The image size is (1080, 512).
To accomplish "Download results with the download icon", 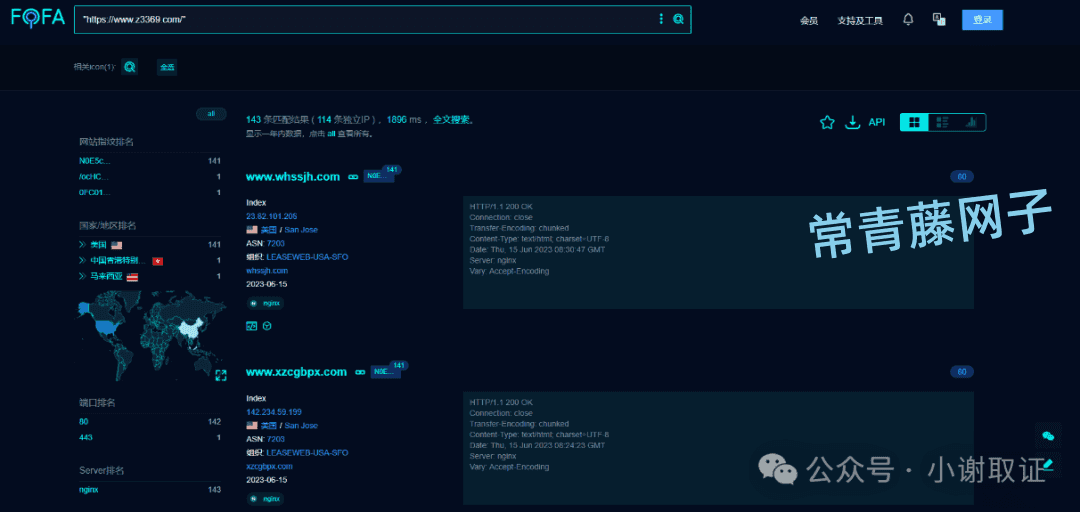I will tap(853, 123).
